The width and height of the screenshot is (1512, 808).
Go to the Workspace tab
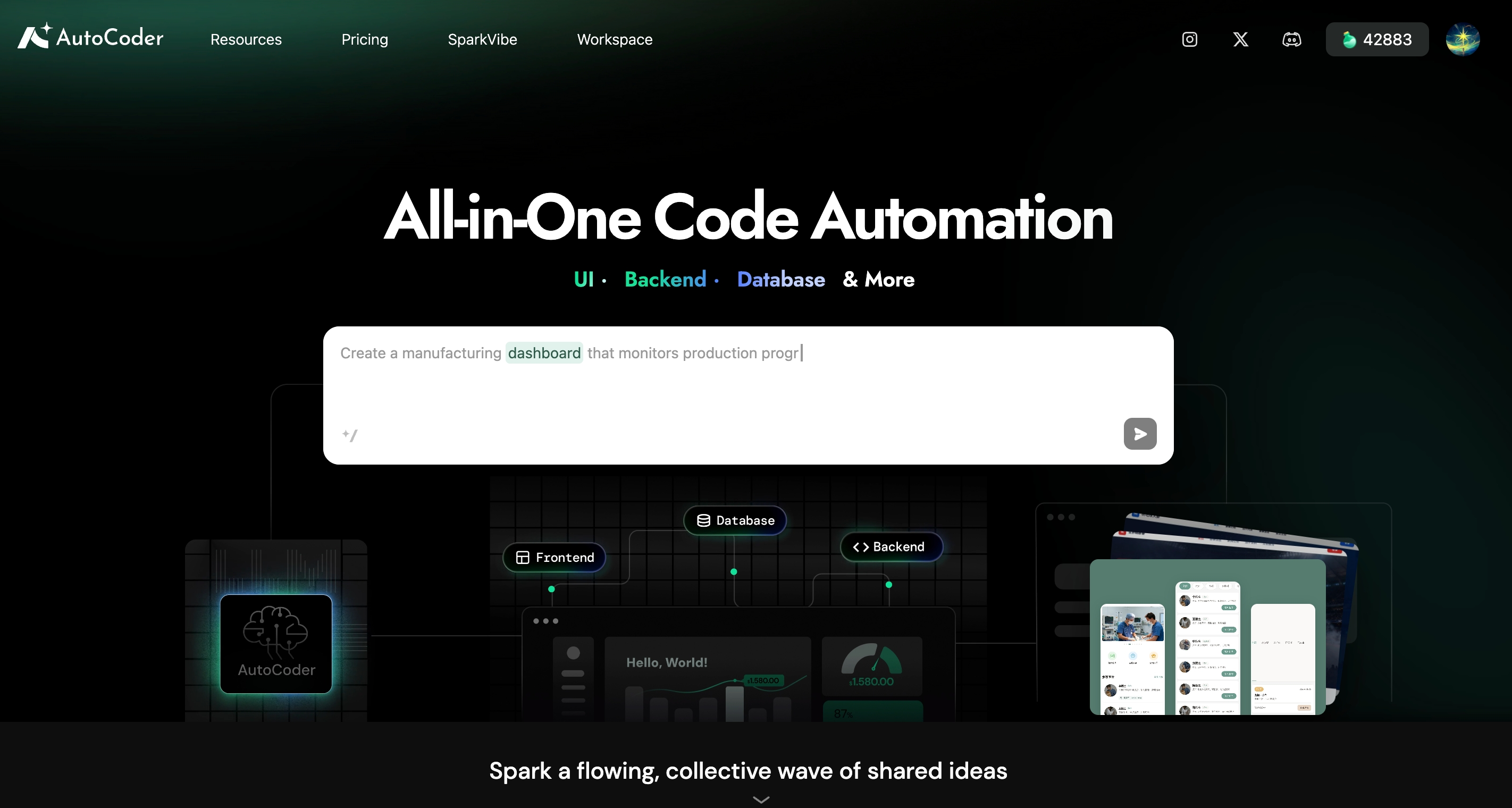(614, 39)
